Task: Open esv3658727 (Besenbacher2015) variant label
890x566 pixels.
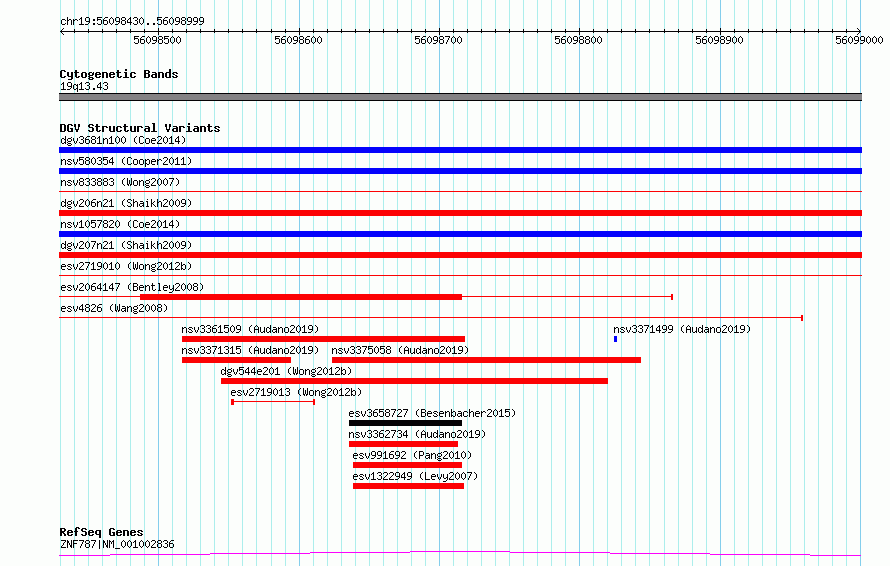Action: coord(432,413)
